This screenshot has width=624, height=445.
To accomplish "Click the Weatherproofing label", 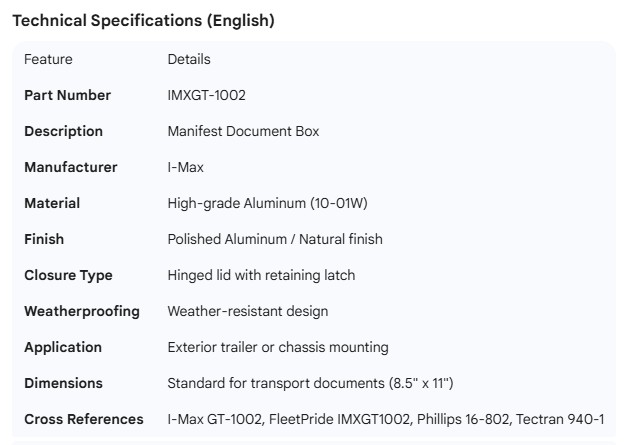I will click(82, 312).
